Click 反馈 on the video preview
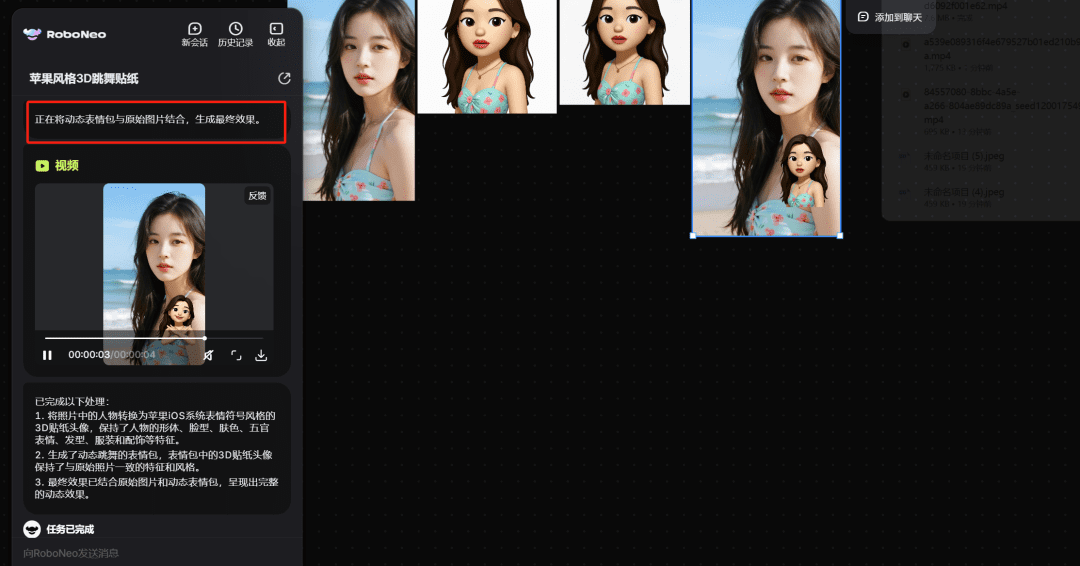The image size is (1080, 566). (x=258, y=196)
